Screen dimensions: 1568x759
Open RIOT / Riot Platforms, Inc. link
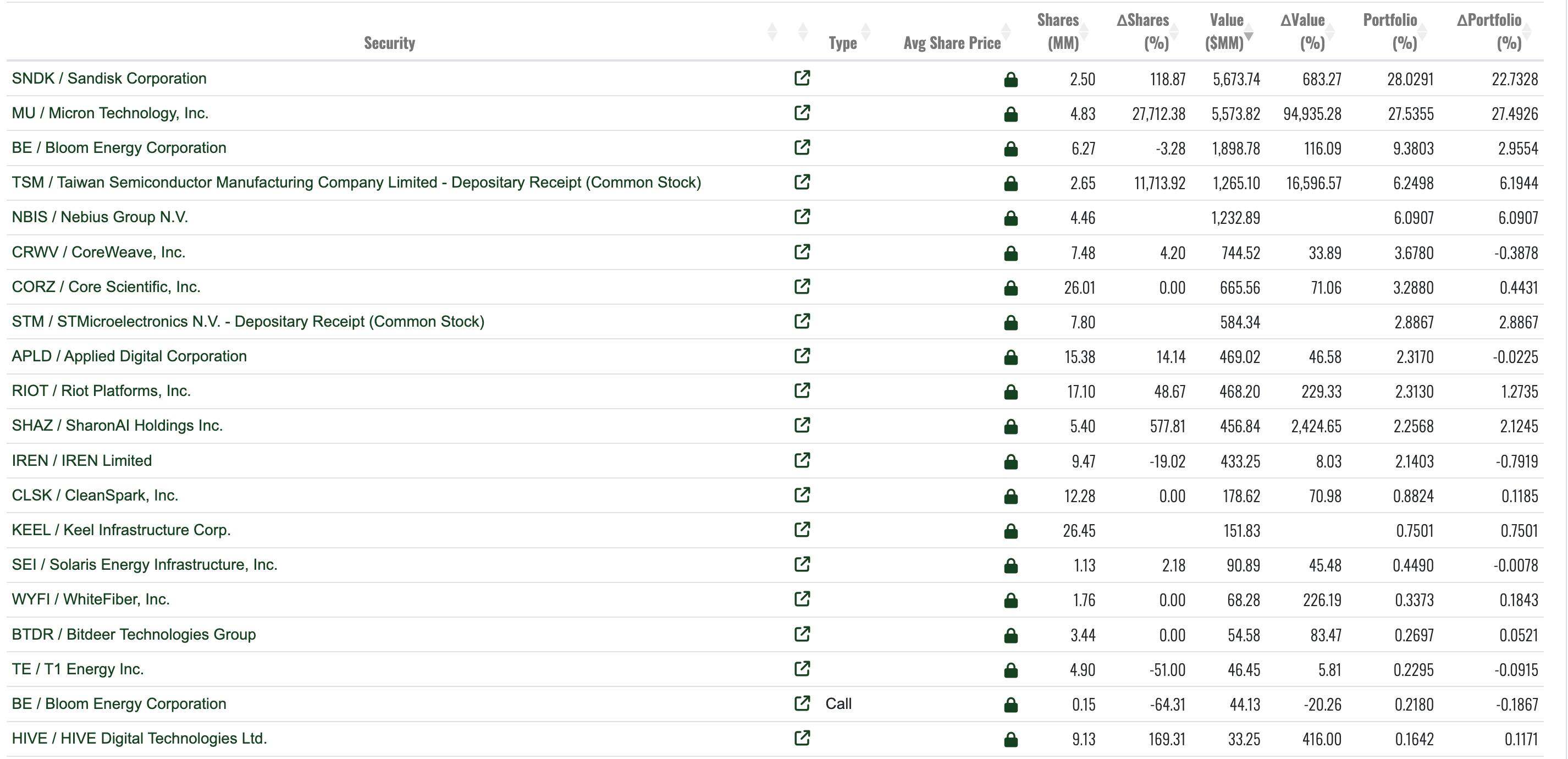coord(101,391)
